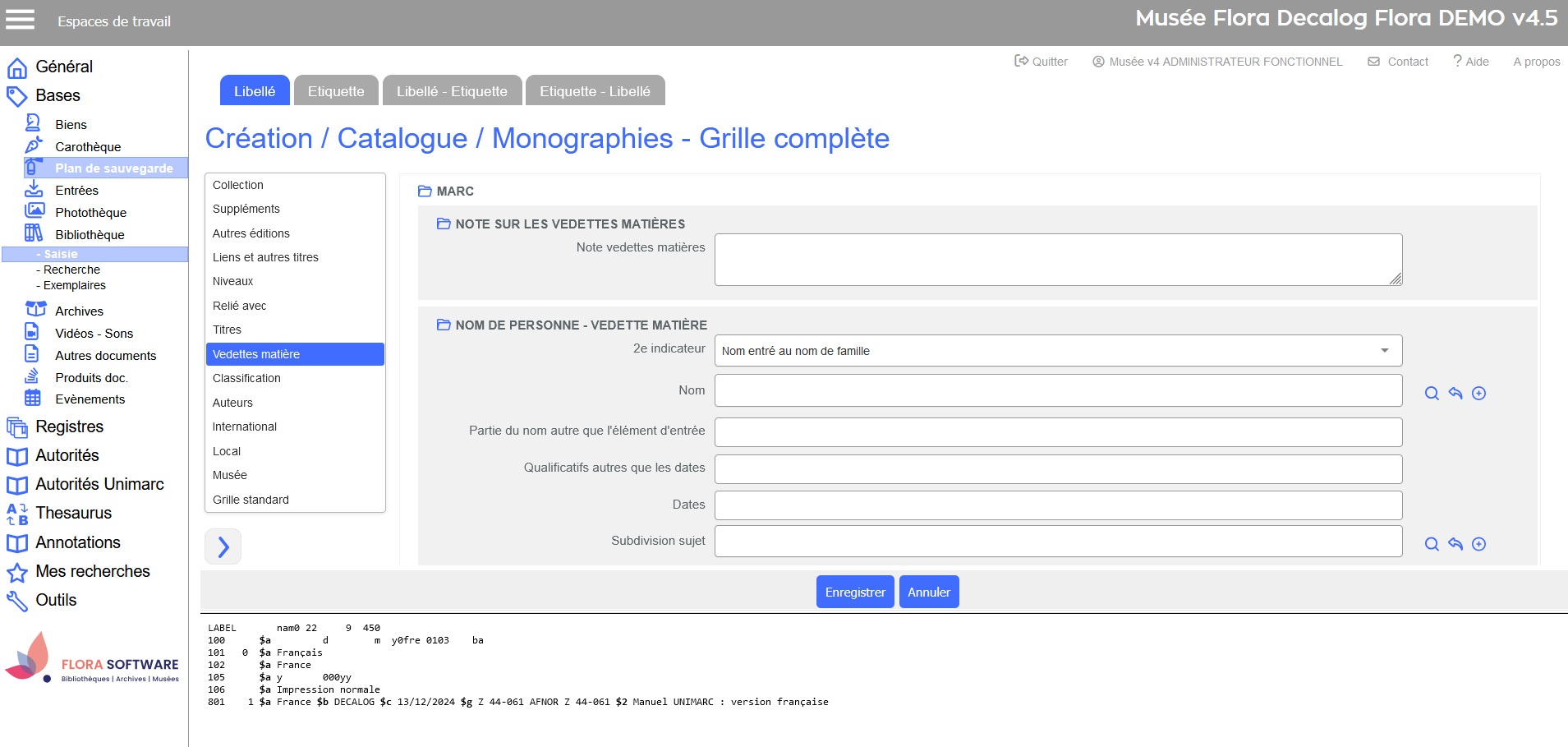Image resolution: width=1568 pixels, height=747 pixels.
Task: Open Thesaurus from the sidebar
Action: tap(73, 514)
